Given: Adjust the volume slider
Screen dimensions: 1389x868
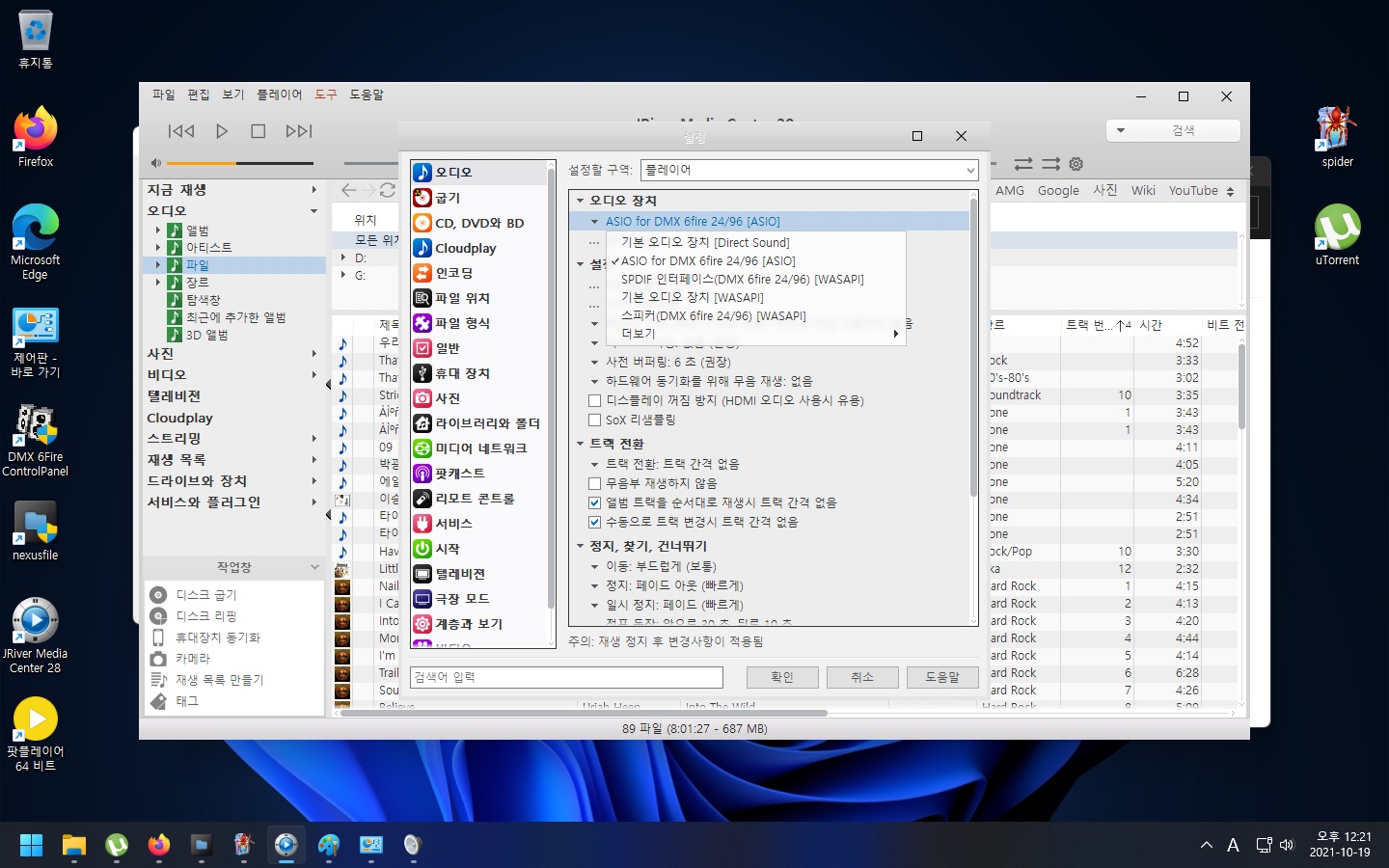Looking at the screenshot, I should [241, 163].
